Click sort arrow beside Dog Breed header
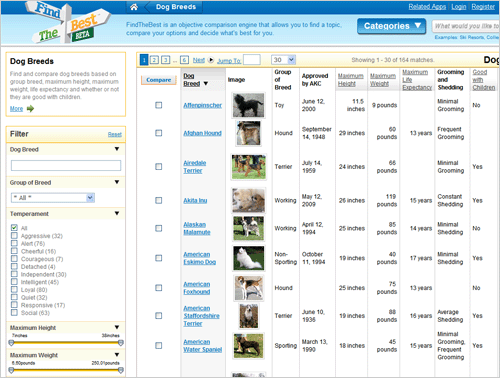Viewport: 500px width, 378px height. 206,83
